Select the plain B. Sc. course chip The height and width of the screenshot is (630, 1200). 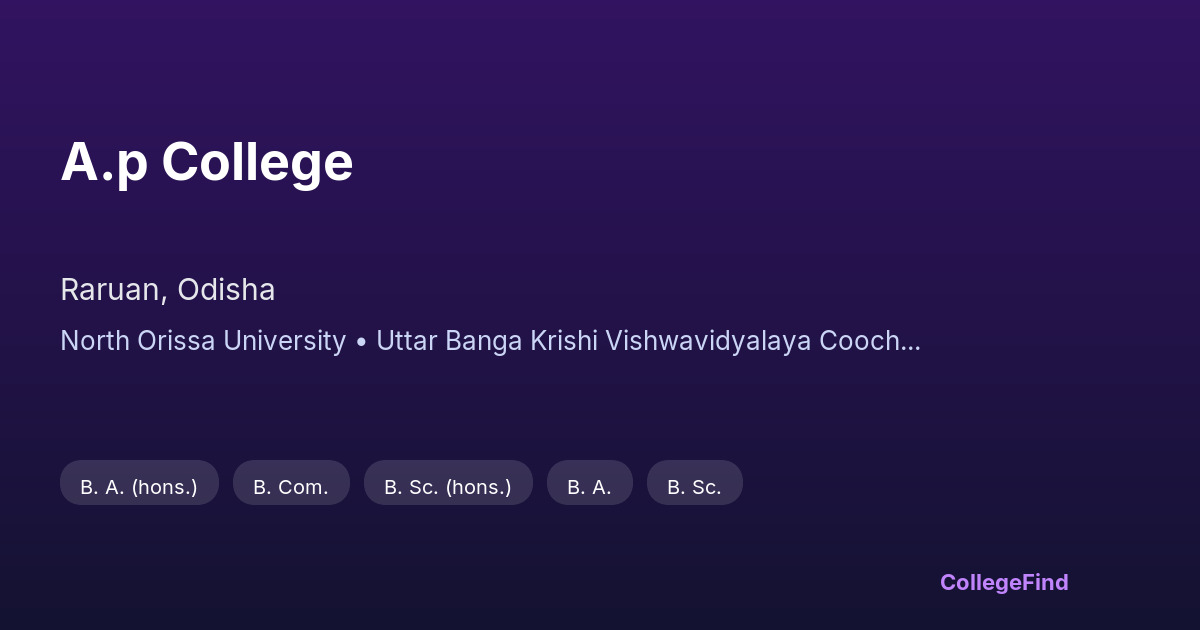click(x=694, y=487)
